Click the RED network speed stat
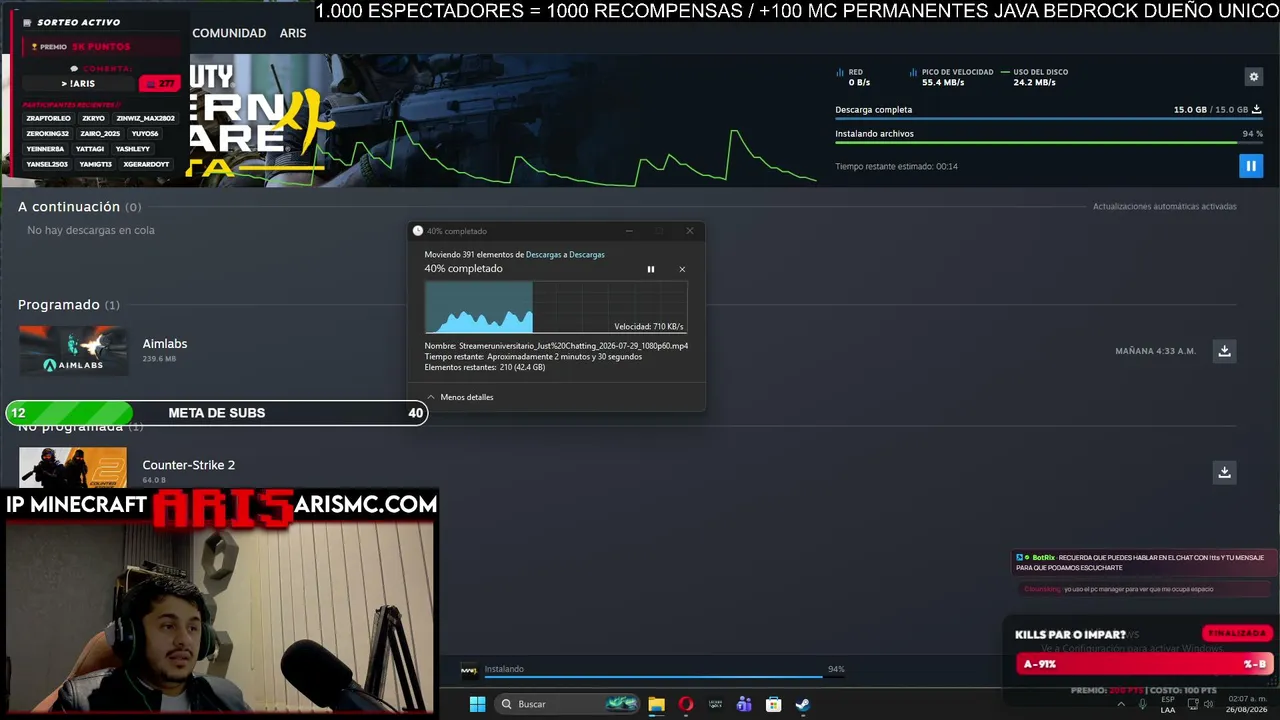This screenshot has width=1280, height=720. click(x=853, y=77)
